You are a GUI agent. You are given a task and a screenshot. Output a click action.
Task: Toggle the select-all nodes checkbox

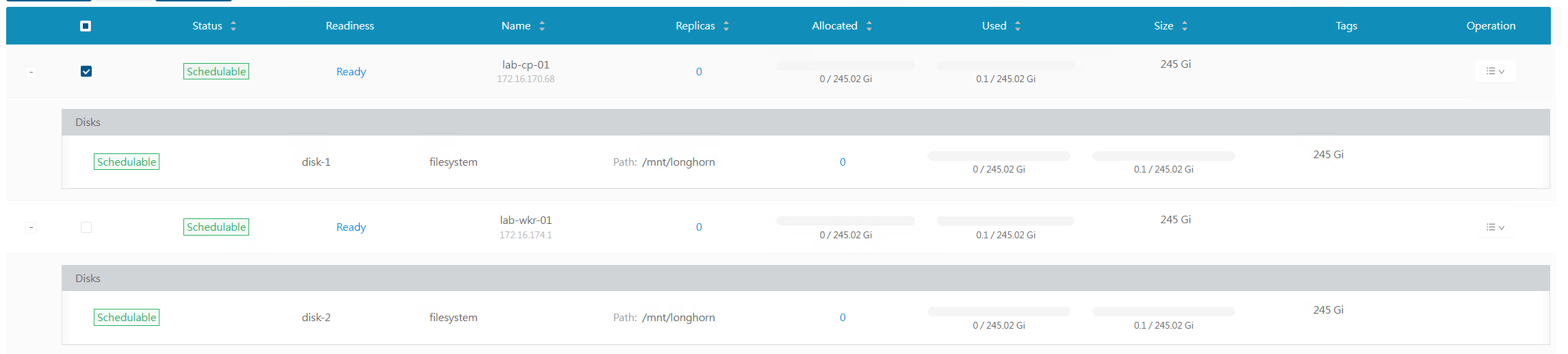click(86, 26)
